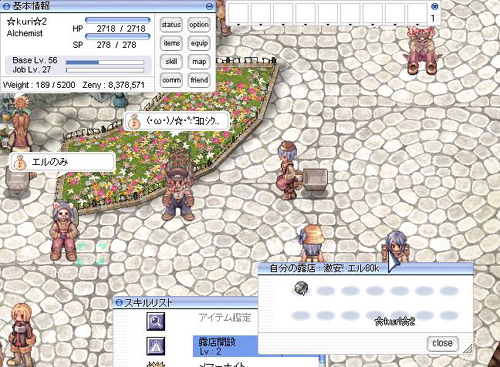Collapse the 基本情報 window using the right circle
Image resolution: width=500 pixels, height=367 pixels.
(209, 6)
